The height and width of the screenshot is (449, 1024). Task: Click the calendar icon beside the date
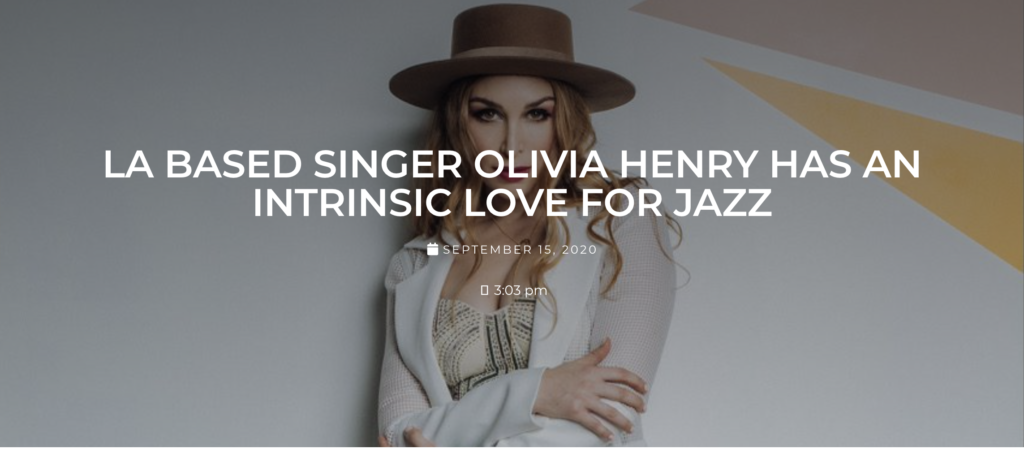tap(432, 249)
